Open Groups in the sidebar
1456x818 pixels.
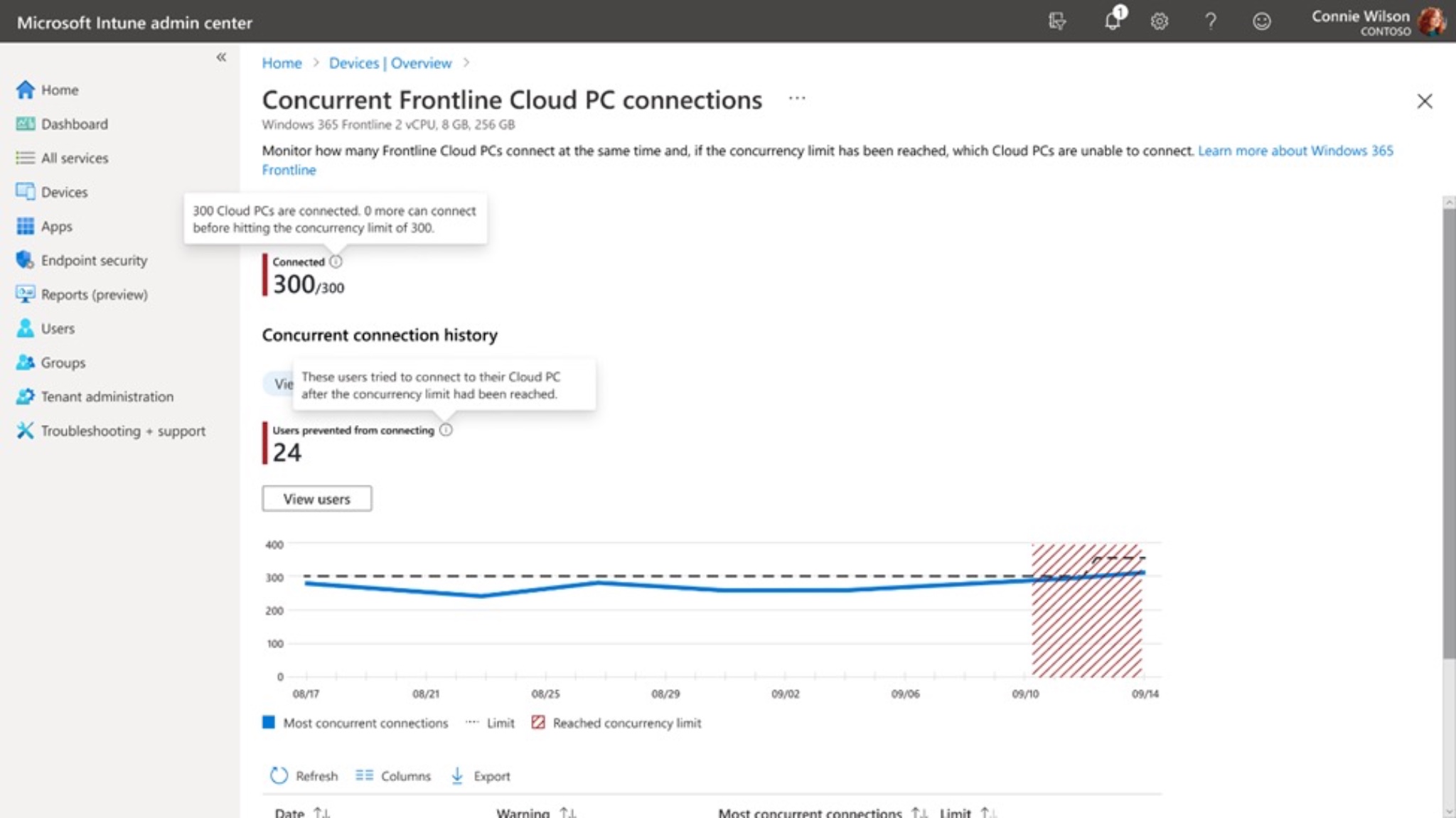50,362
